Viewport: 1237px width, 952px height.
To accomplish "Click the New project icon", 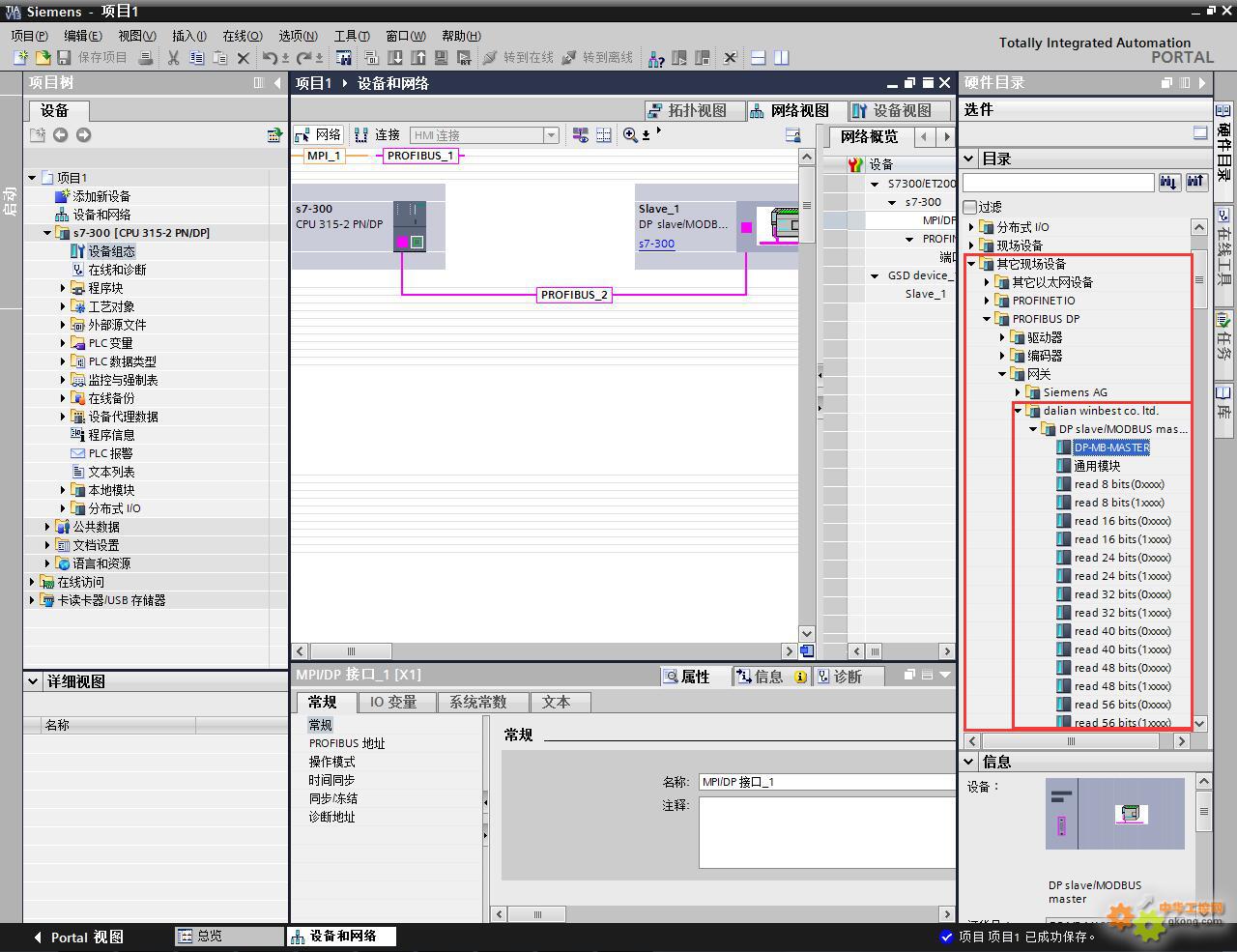I will tap(20, 58).
